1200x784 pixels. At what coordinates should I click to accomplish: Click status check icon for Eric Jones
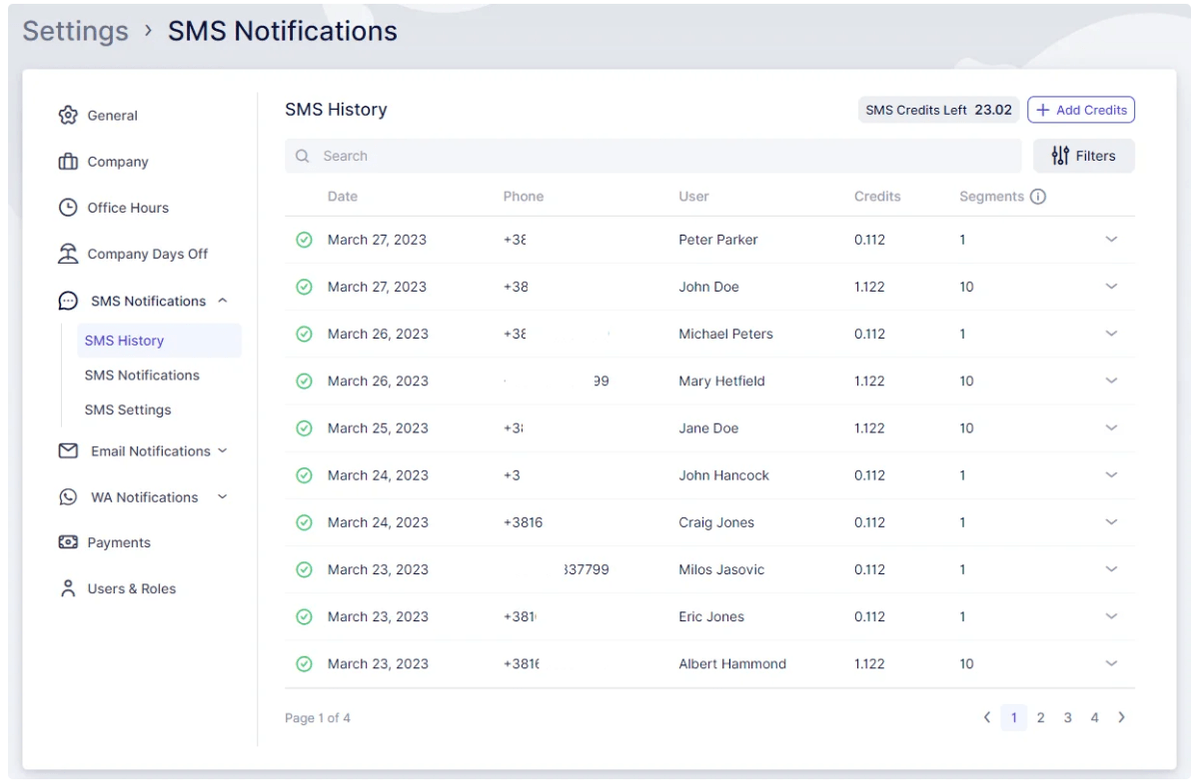coord(304,617)
